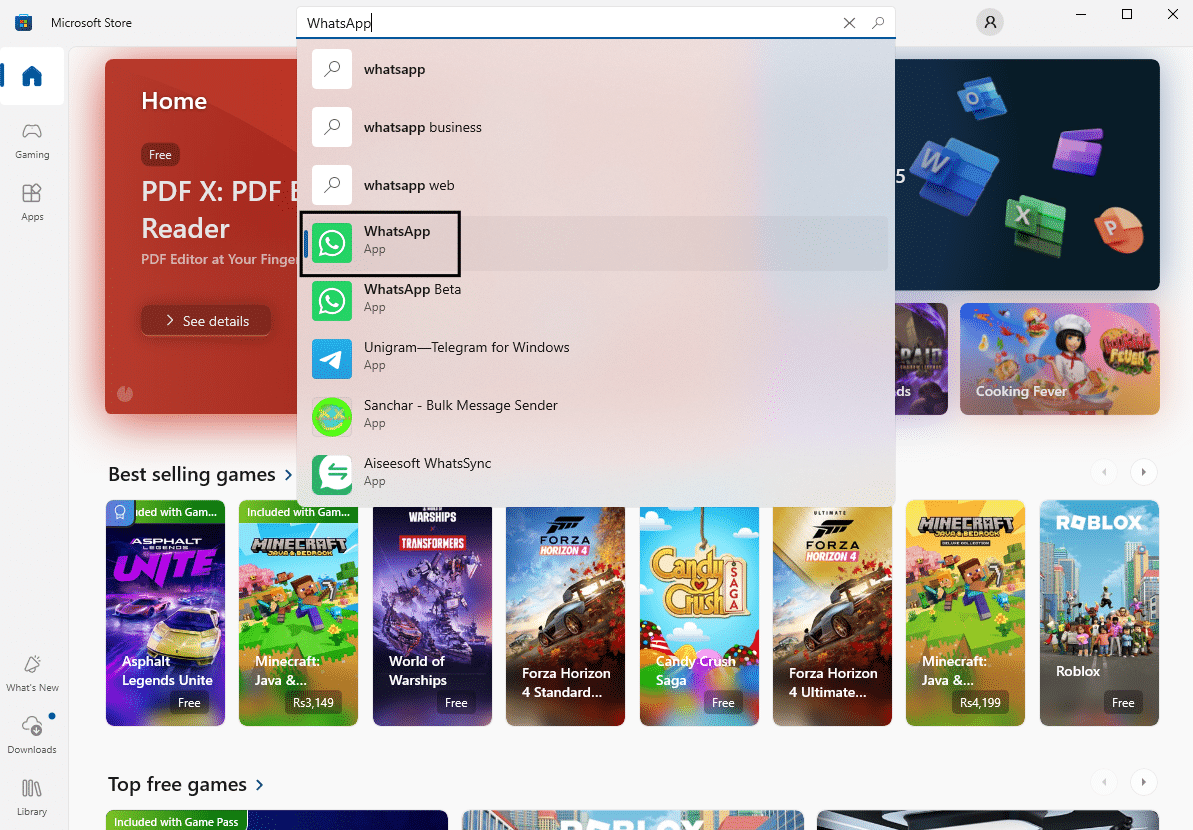Click the Home icon in sidebar
1193x830 pixels.
click(x=31, y=76)
